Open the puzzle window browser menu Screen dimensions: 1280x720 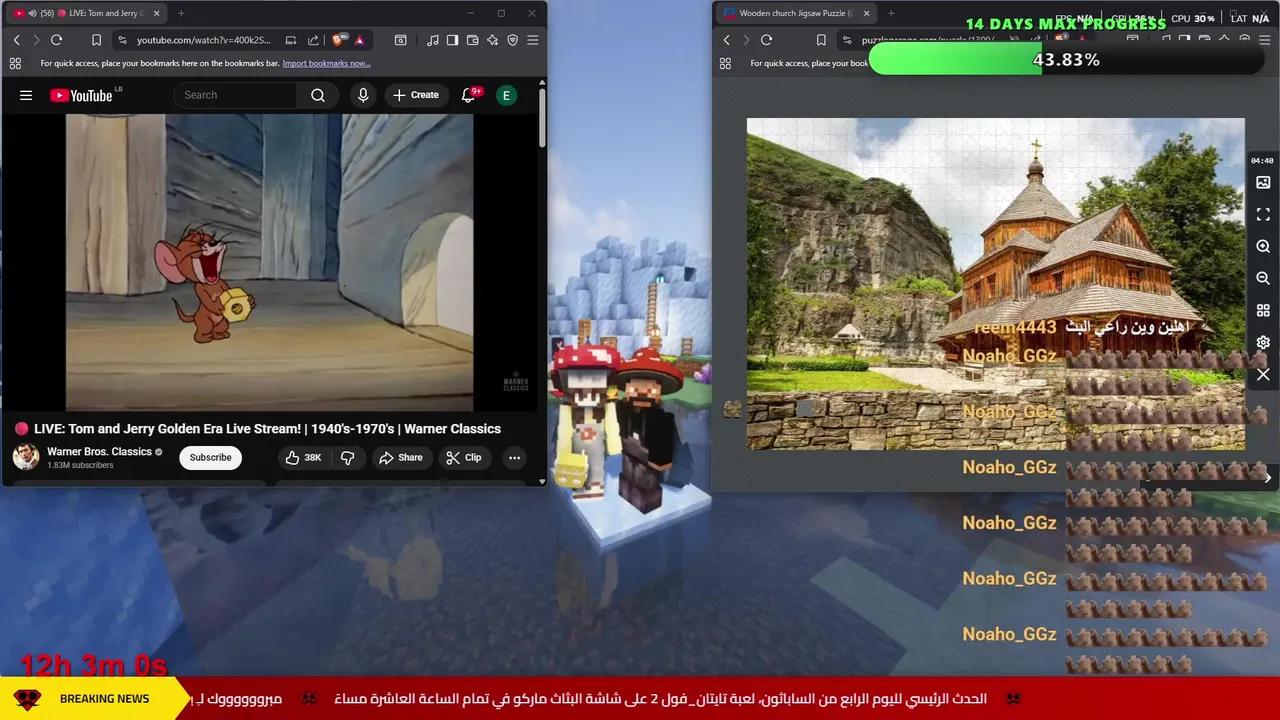1264,40
